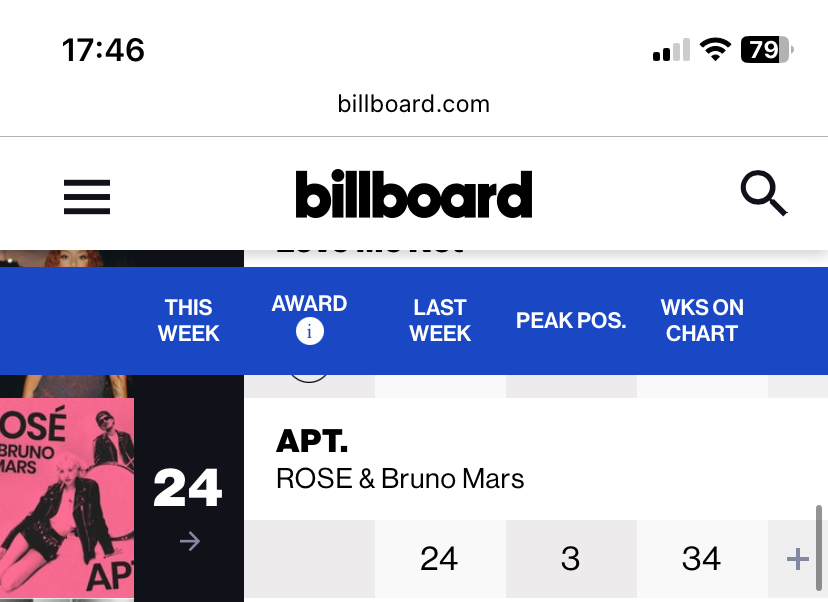Screen dimensions: 828x602
Task: Tap the cellular signal bars
Action: [x=671, y=50]
